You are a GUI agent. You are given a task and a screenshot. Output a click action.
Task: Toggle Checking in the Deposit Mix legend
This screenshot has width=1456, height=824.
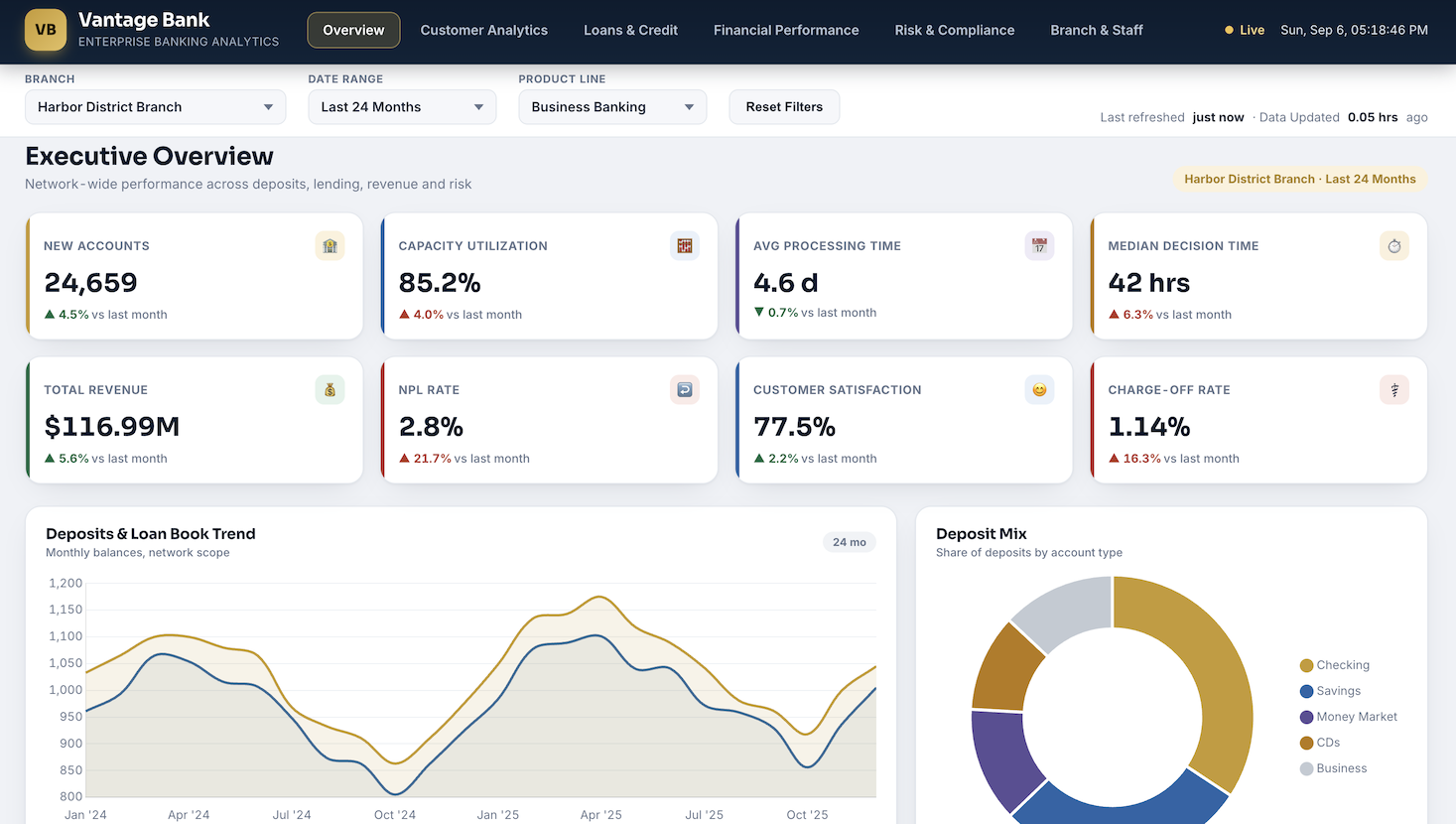point(1335,665)
